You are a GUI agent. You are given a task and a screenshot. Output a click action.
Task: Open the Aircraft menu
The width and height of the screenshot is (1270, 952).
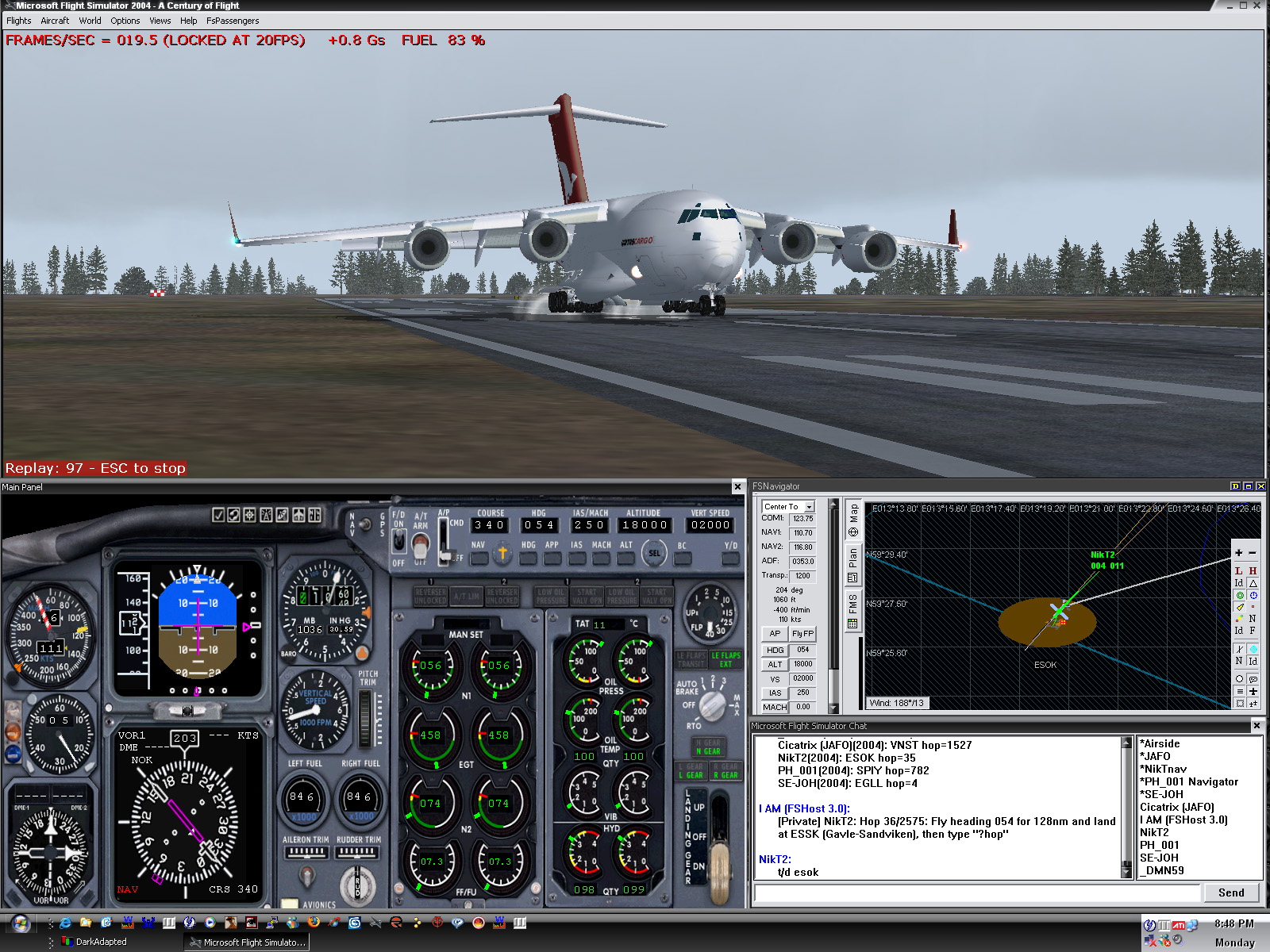tap(55, 21)
